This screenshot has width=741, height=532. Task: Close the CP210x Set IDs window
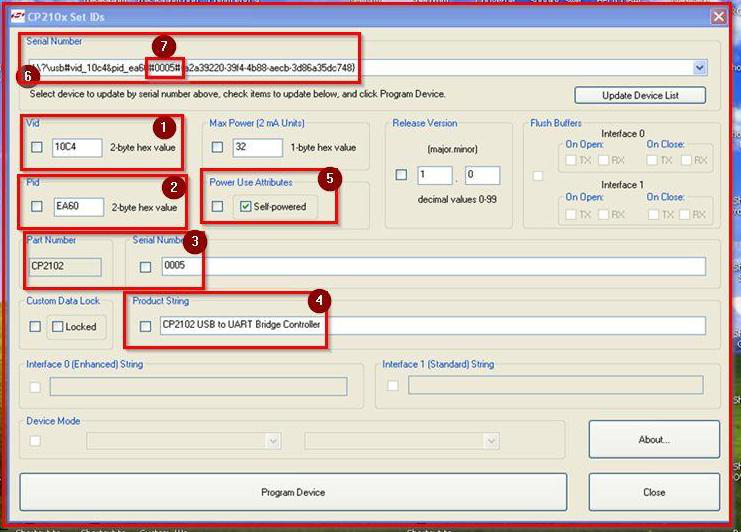tap(719, 17)
